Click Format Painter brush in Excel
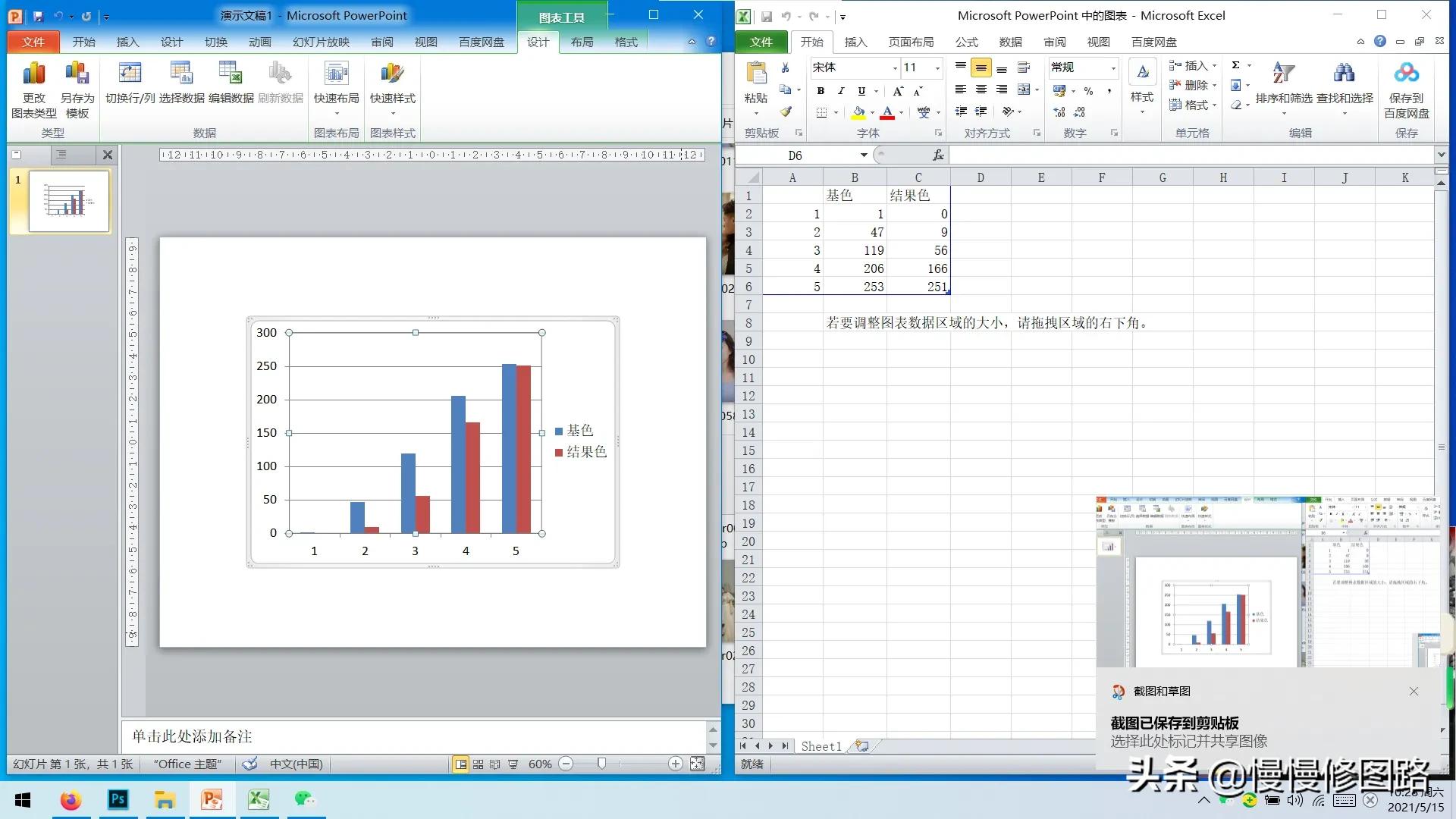The image size is (1456, 819). [x=786, y=111]
